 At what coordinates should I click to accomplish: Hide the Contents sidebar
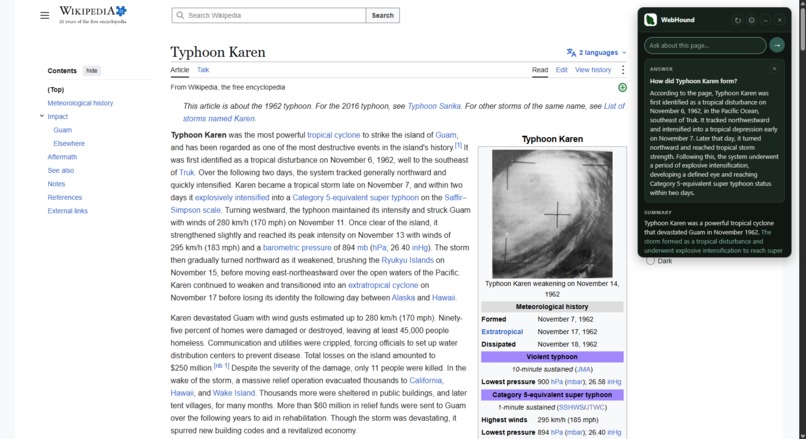(x=91, y=71)
